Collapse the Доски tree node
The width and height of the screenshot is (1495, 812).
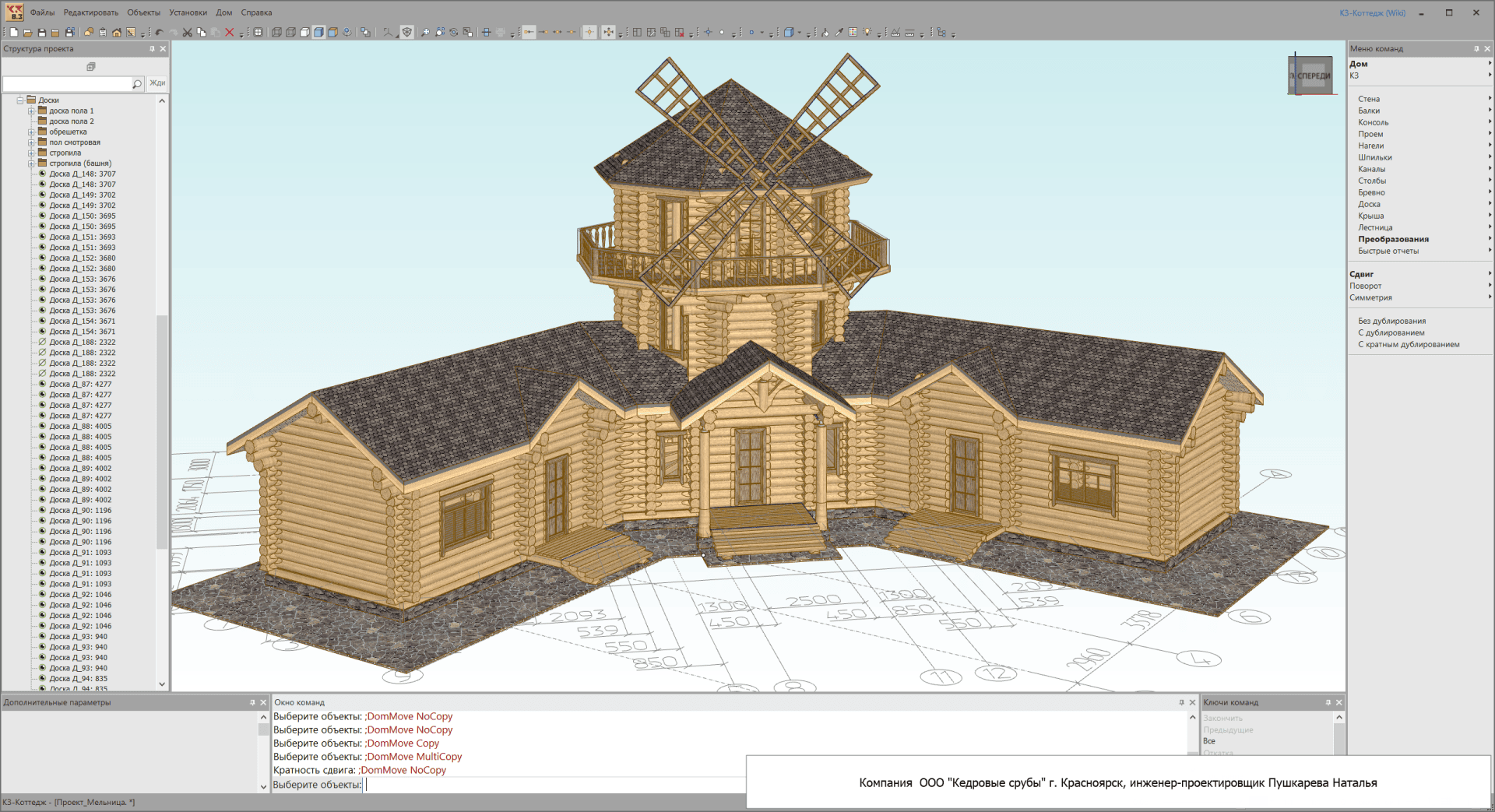click(20, 100)
